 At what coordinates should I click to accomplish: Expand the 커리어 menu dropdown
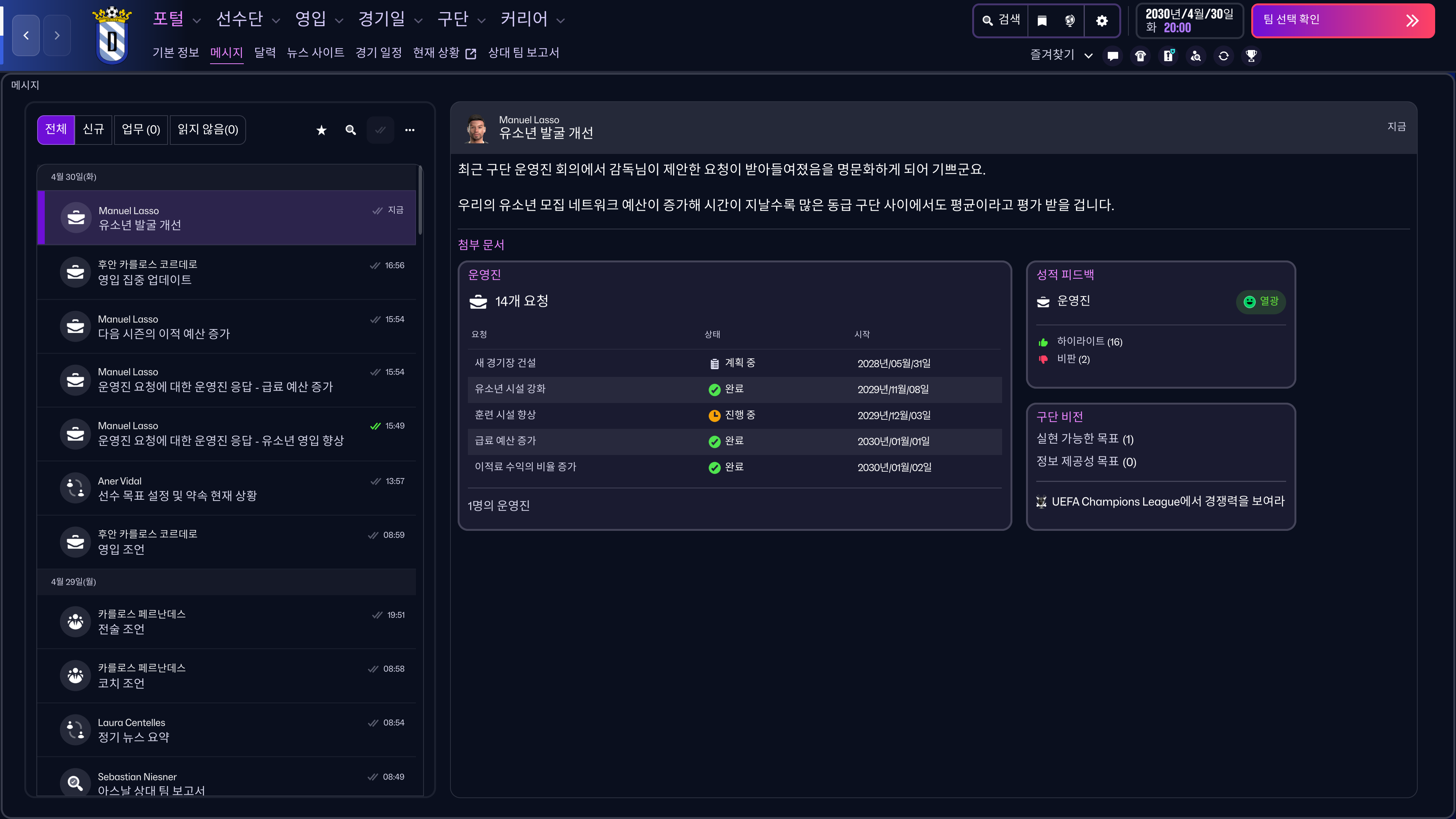(x=560, y=21)
